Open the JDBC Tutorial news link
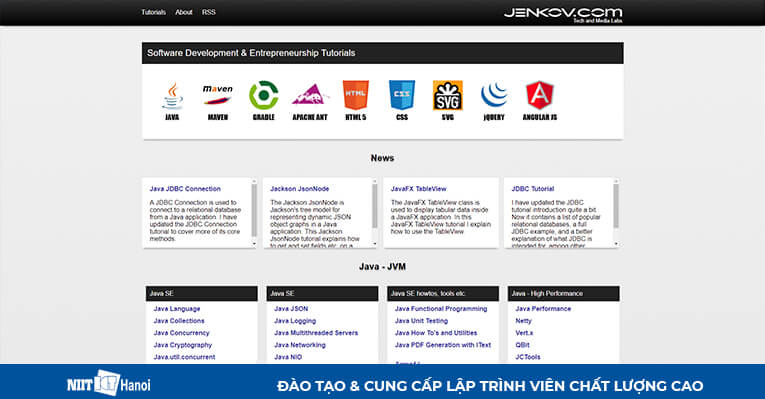This screenshot has width=765, height=399. coord(533,189)
